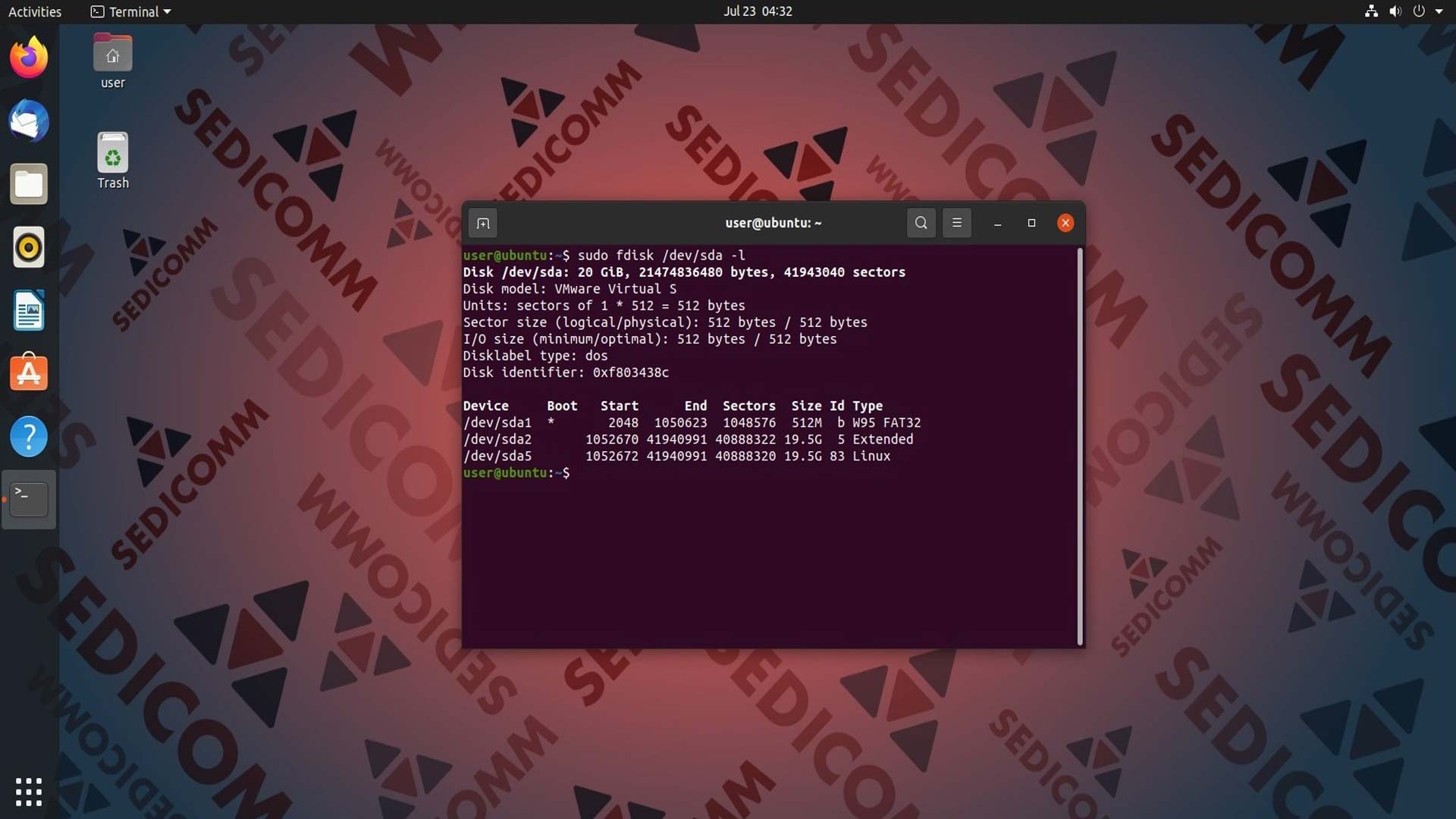
Task: Select the Terminal icon in dock
Action: (29, 499)
